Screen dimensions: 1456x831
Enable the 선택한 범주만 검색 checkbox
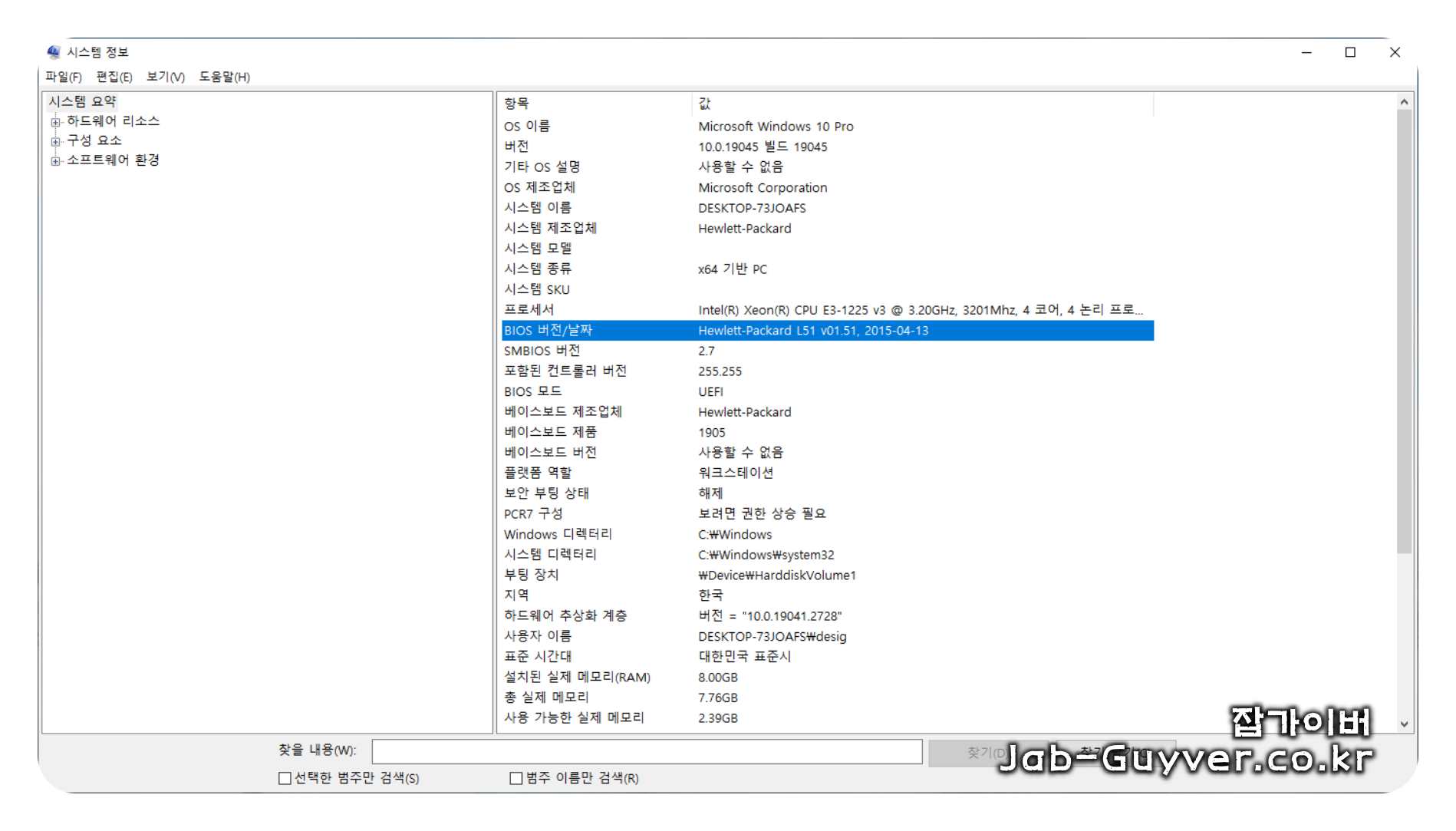(x=285, y=777)
